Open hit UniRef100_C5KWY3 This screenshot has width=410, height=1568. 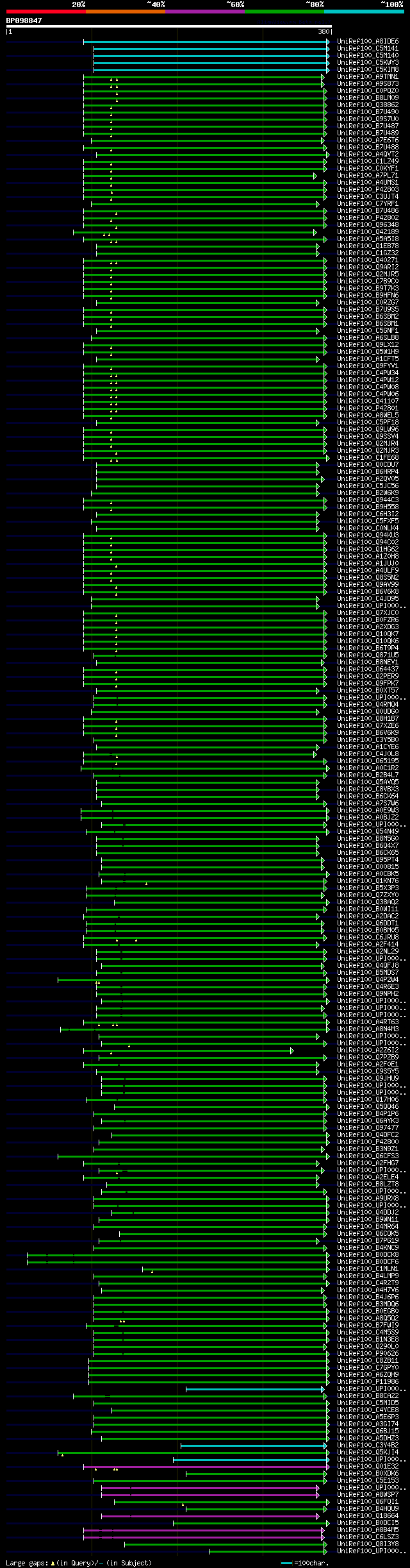(x=368, y=63)
